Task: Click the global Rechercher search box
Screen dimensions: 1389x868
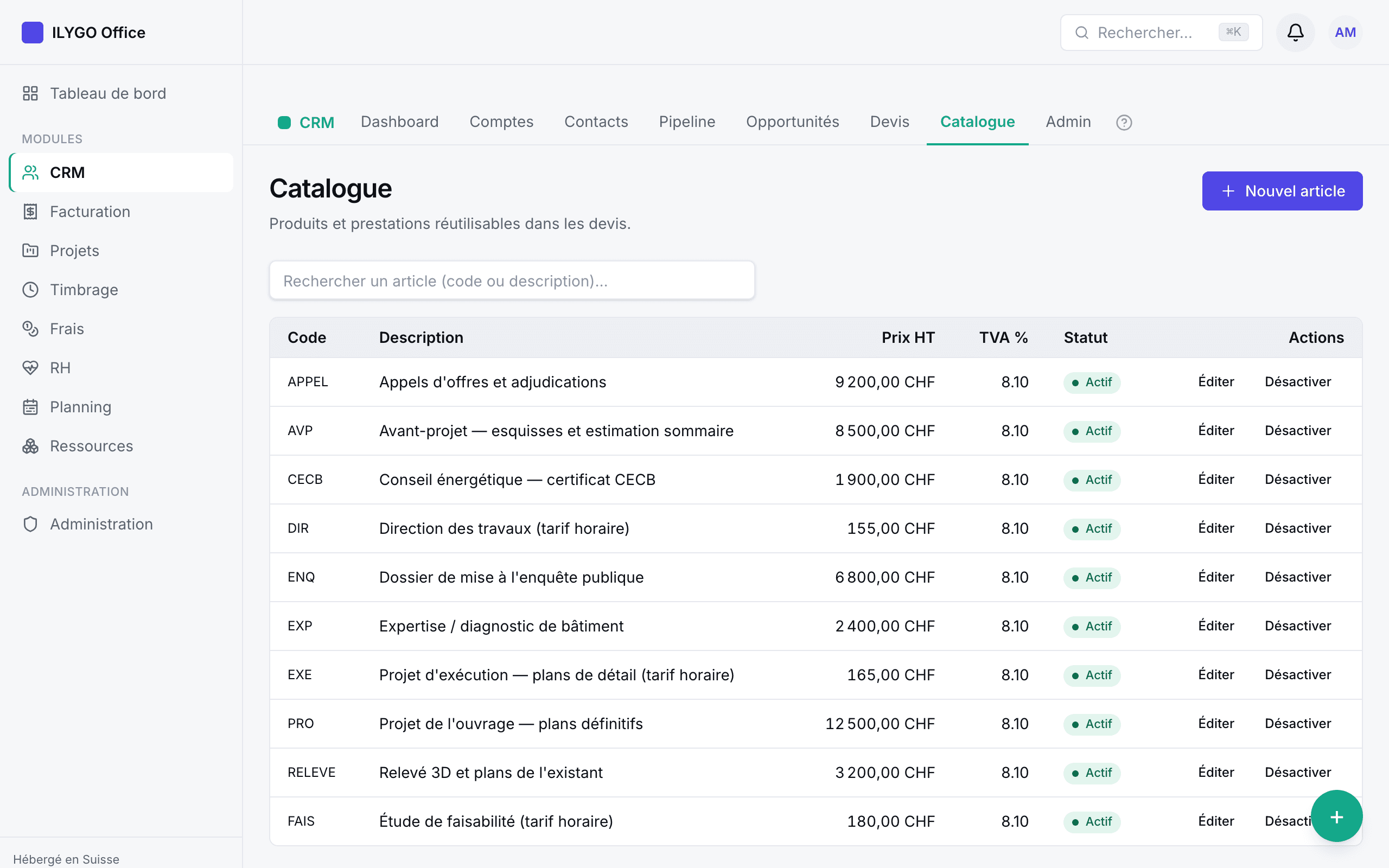Action: [1161, 33]
